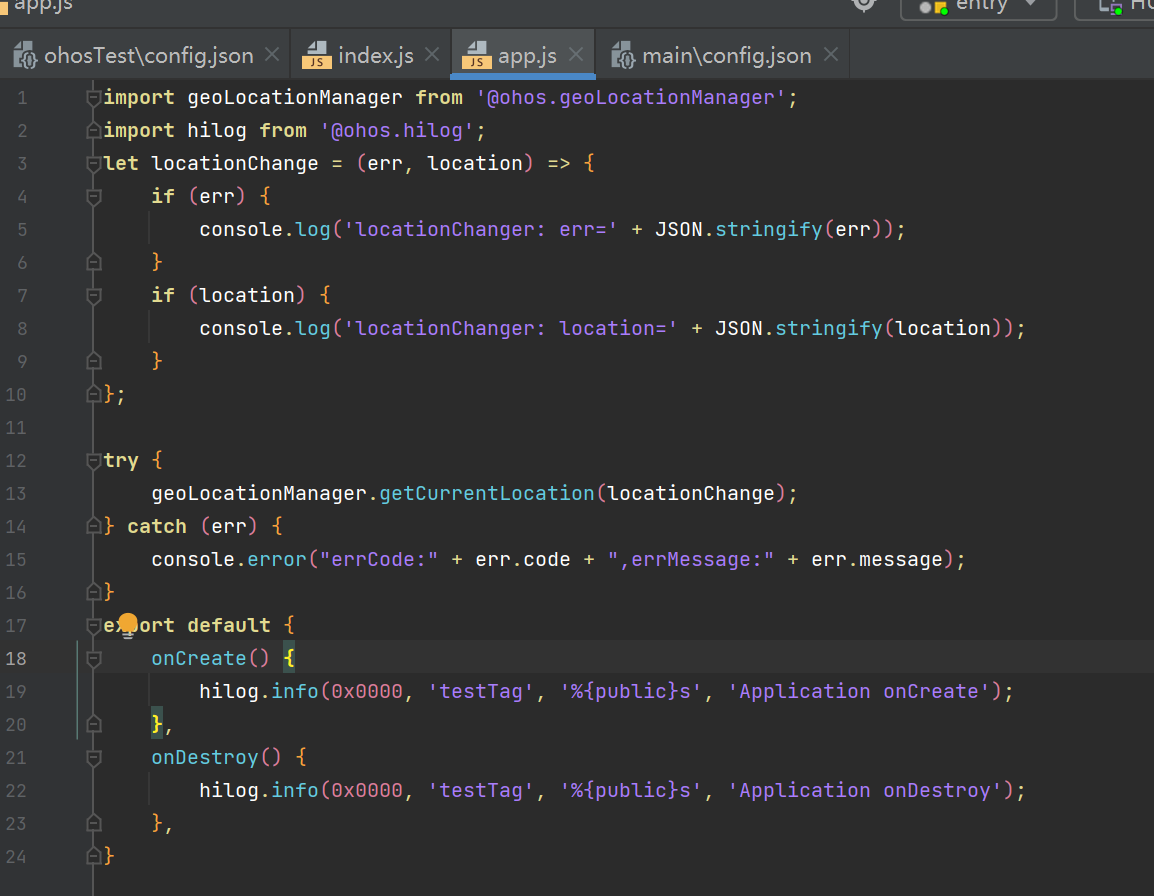Click the yellow lightbulb on the export default line

(128, 624)
